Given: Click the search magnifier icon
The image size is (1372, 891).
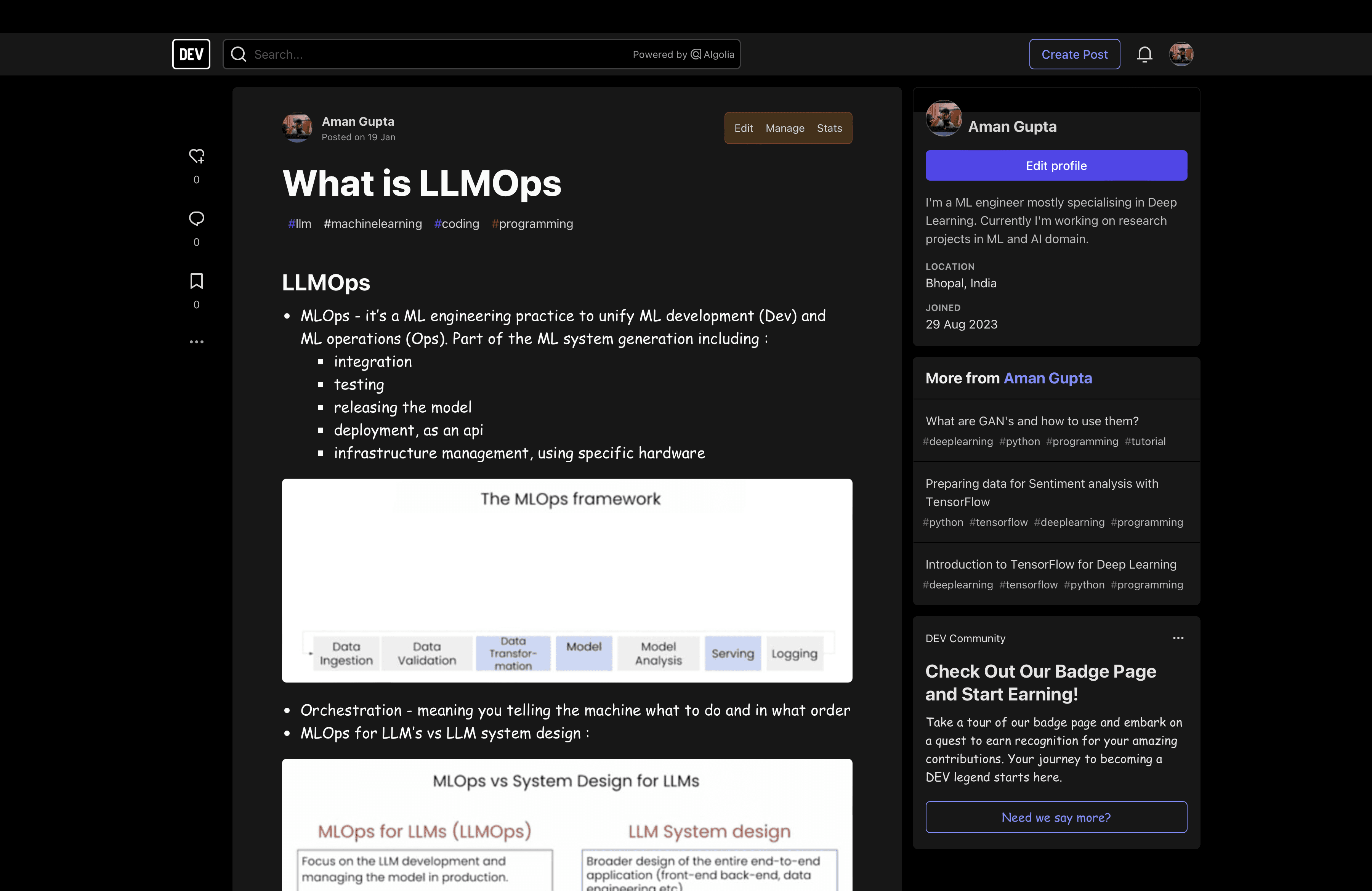Looking at the screenshot, I should [x=238, y=54].
